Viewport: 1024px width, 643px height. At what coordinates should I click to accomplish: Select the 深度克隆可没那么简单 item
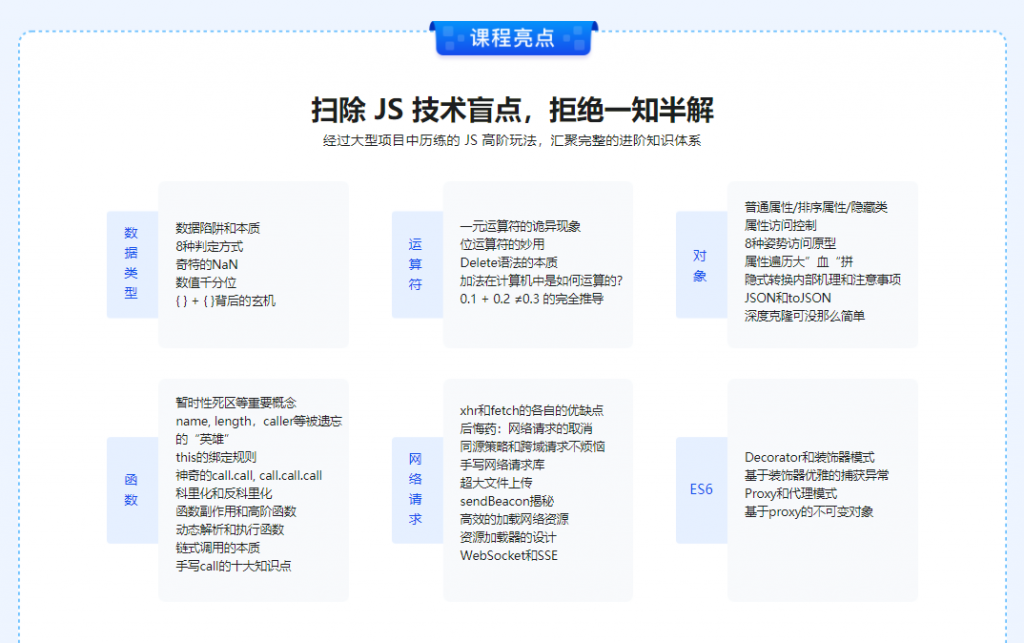click(x=804, y=316)
